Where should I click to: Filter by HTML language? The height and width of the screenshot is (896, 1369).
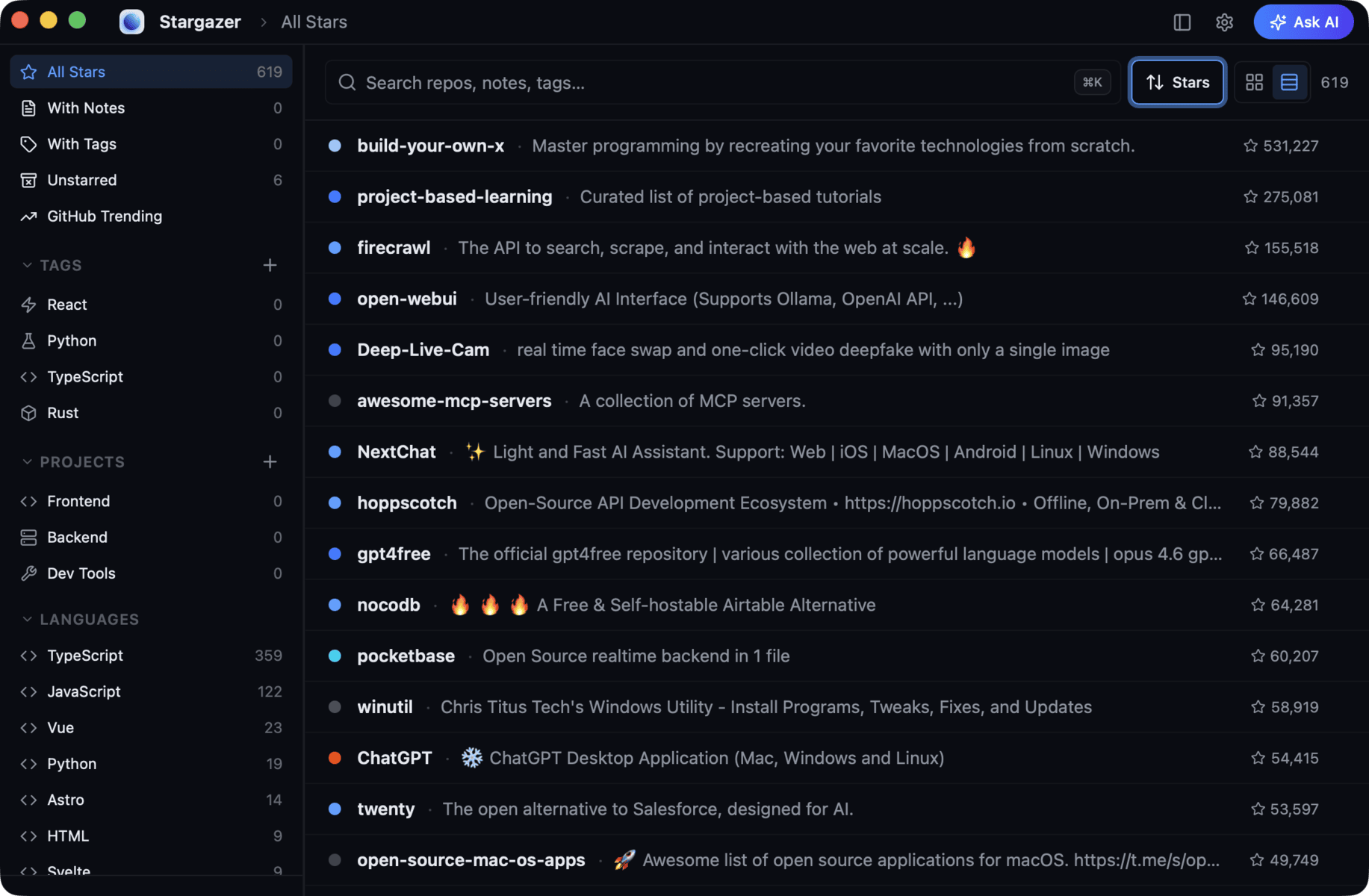151,836
